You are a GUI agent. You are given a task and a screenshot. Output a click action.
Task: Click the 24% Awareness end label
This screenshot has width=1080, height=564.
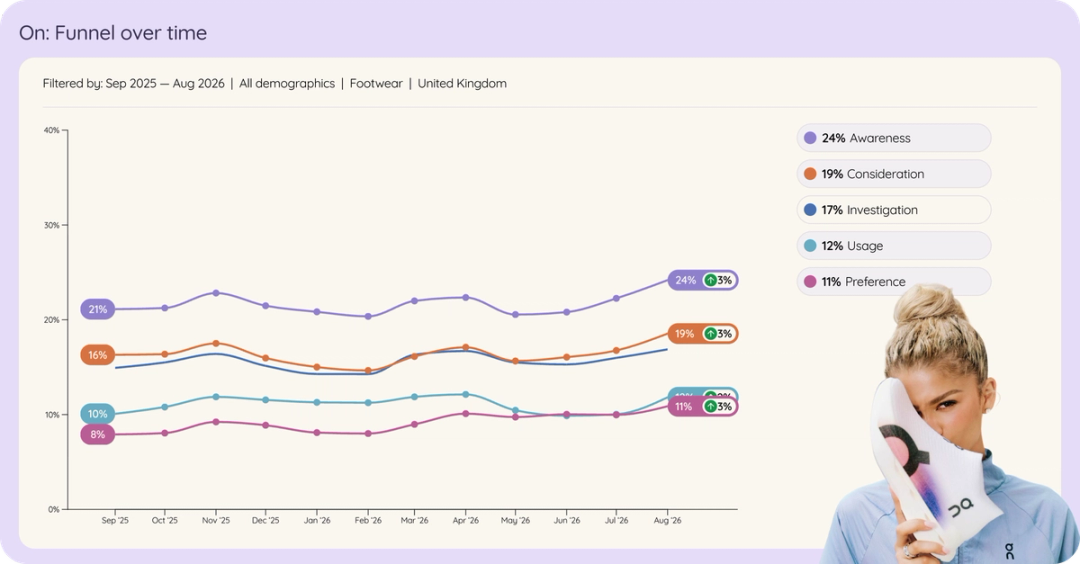click(x=703, y=280)
